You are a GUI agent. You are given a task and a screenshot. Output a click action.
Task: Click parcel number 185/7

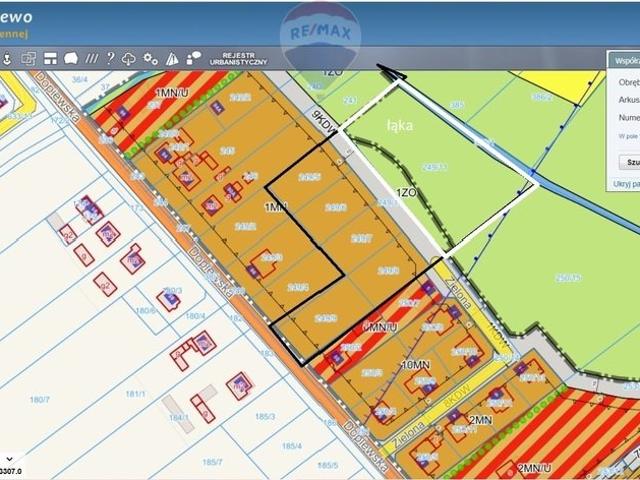[213, 462]
